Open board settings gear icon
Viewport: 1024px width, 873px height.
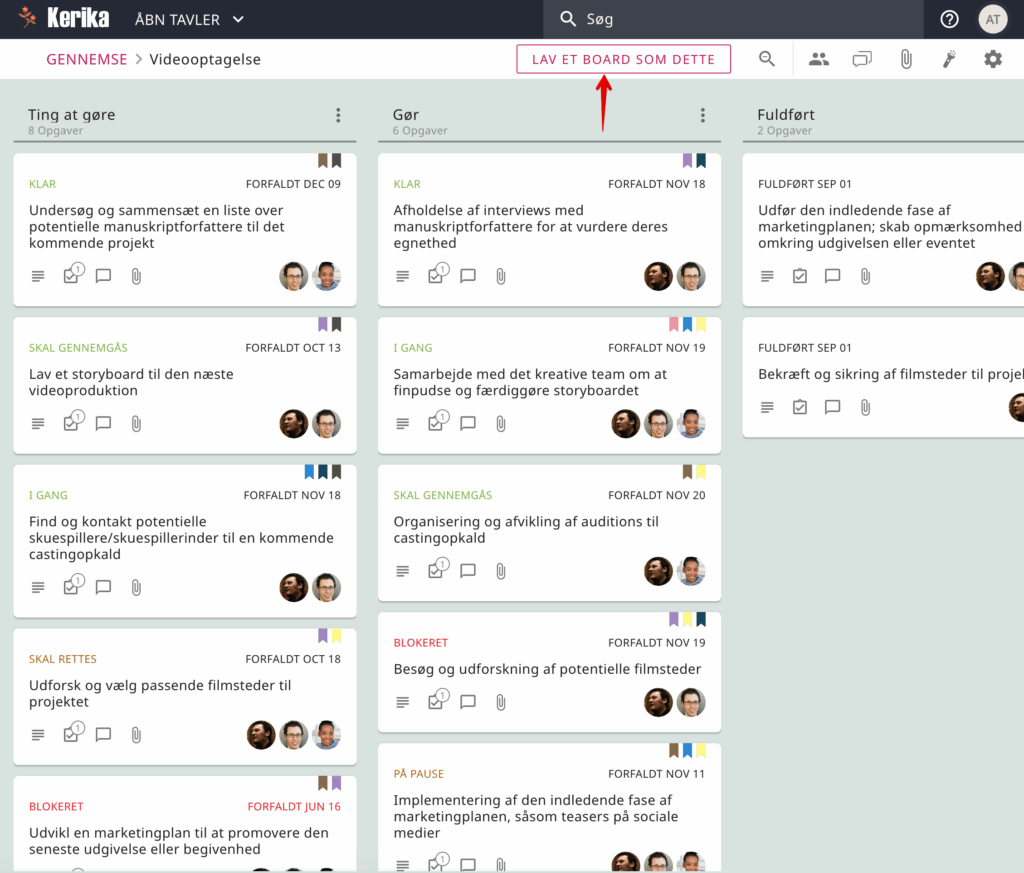tap(992, 59)
